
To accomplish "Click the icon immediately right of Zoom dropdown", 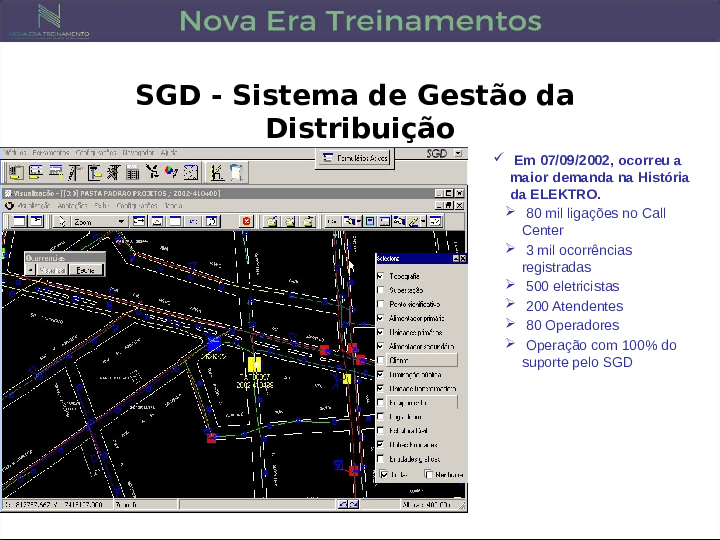I will (x=139, y=221).
